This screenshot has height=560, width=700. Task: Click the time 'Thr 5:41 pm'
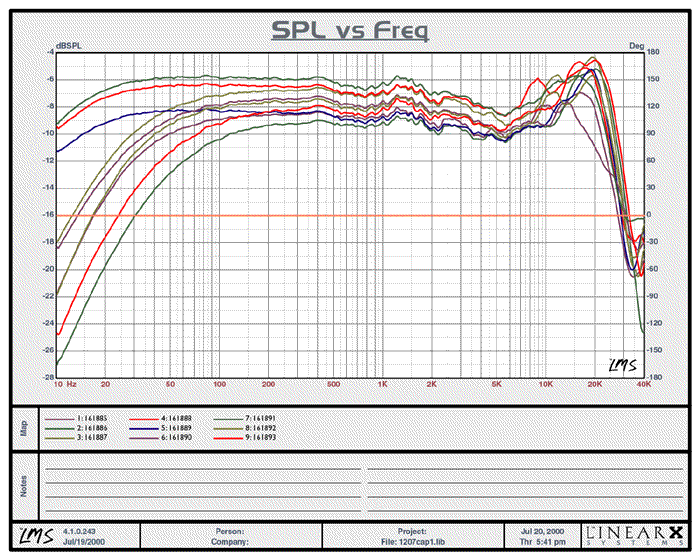pyautogui.click(x=542, y=542)
